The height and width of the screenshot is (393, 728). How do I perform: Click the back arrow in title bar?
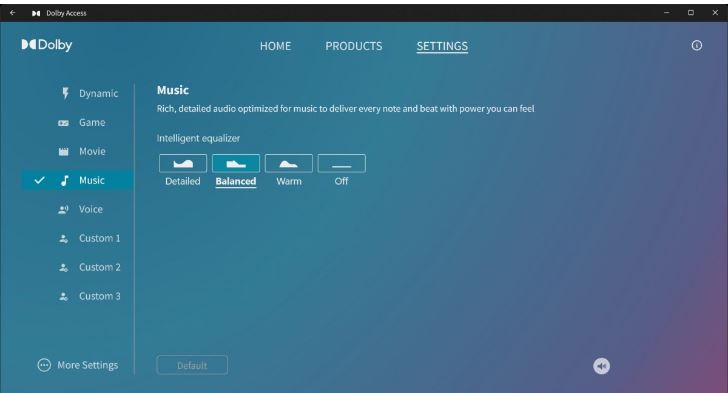pos(13,13)
